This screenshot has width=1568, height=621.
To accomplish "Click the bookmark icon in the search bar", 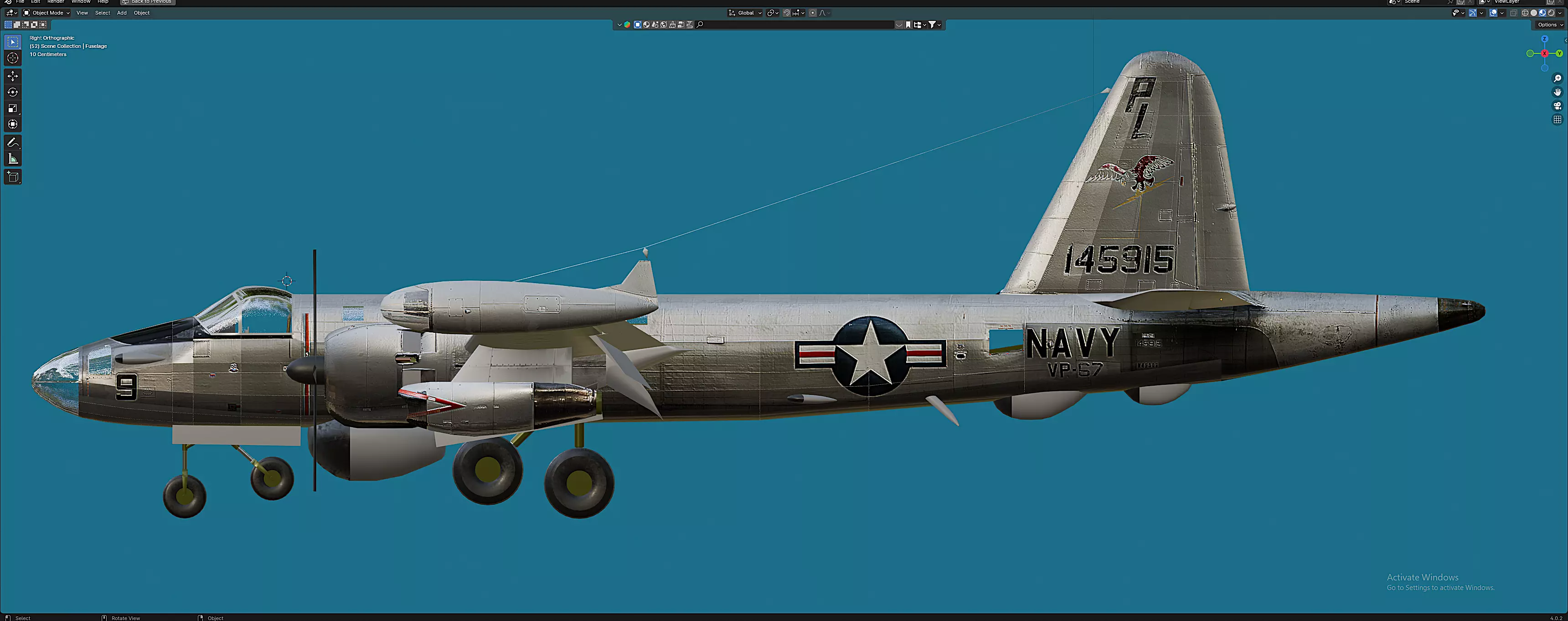I will pos(908,24).
